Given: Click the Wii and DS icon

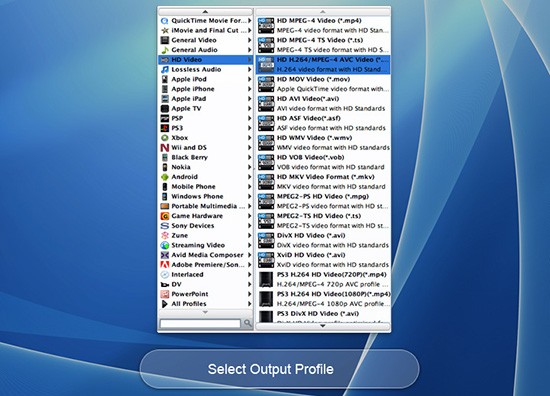Looking at the screenshot, I should point(165,148).
